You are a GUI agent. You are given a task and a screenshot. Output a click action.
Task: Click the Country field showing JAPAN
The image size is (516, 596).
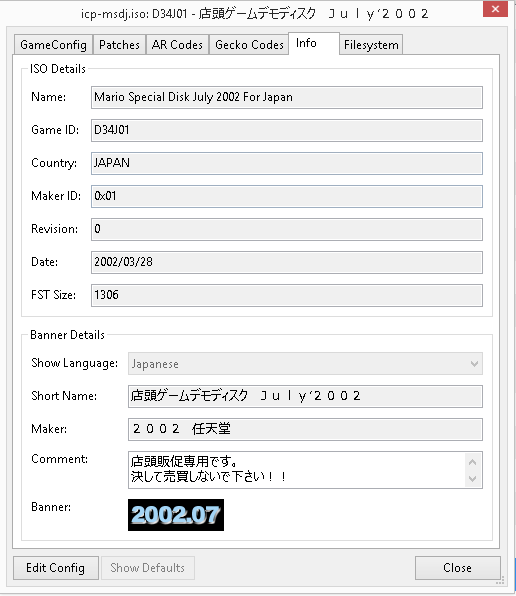pos(287,163)
